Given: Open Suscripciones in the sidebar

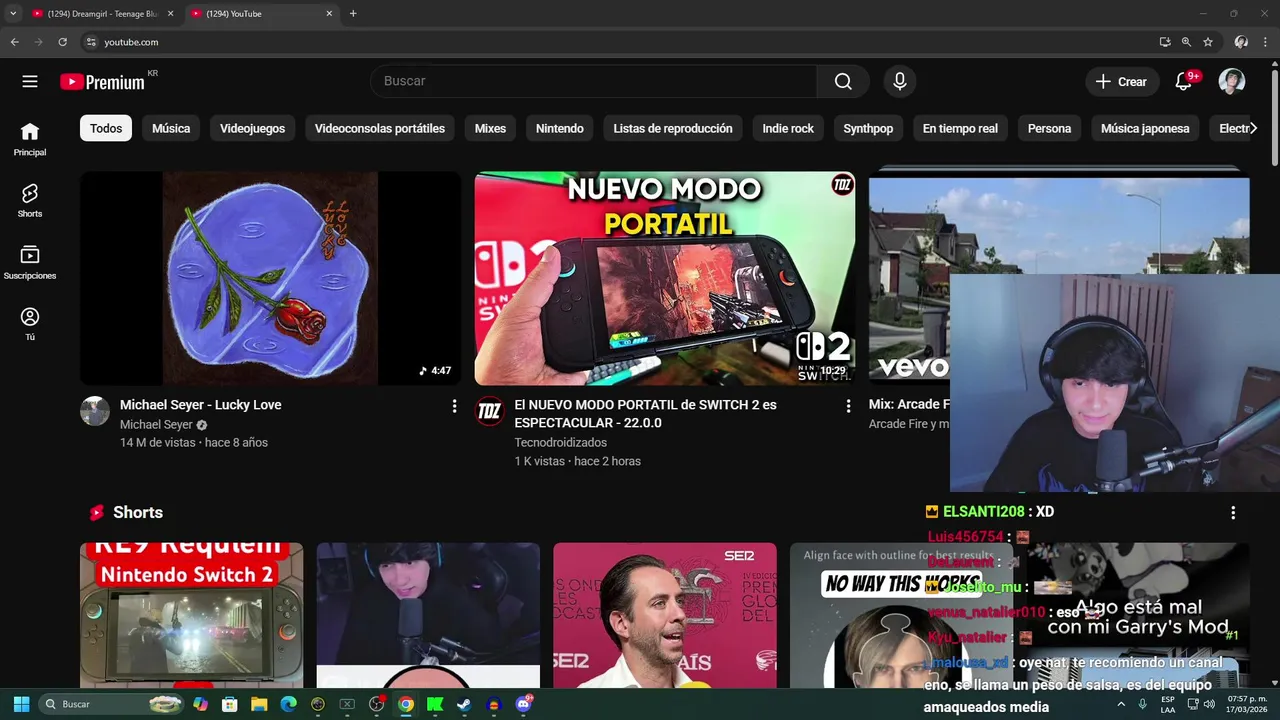Looking at the screenshot, I should click(x=30, y=262).
